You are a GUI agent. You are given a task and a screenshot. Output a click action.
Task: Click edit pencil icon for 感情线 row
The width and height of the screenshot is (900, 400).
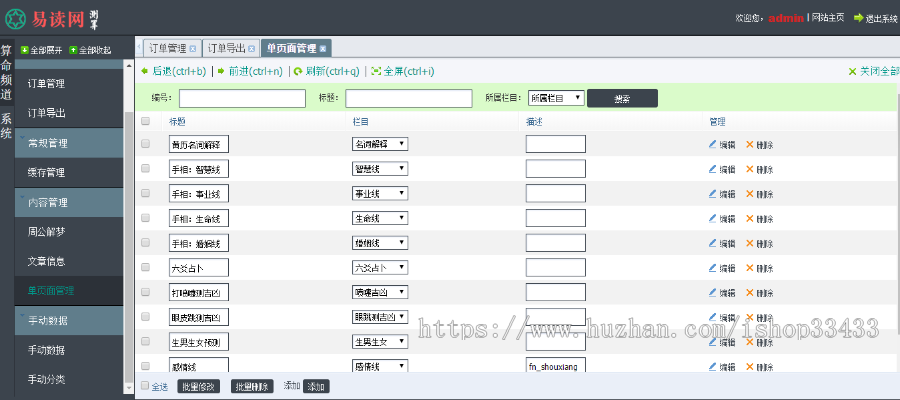(712, 366)
